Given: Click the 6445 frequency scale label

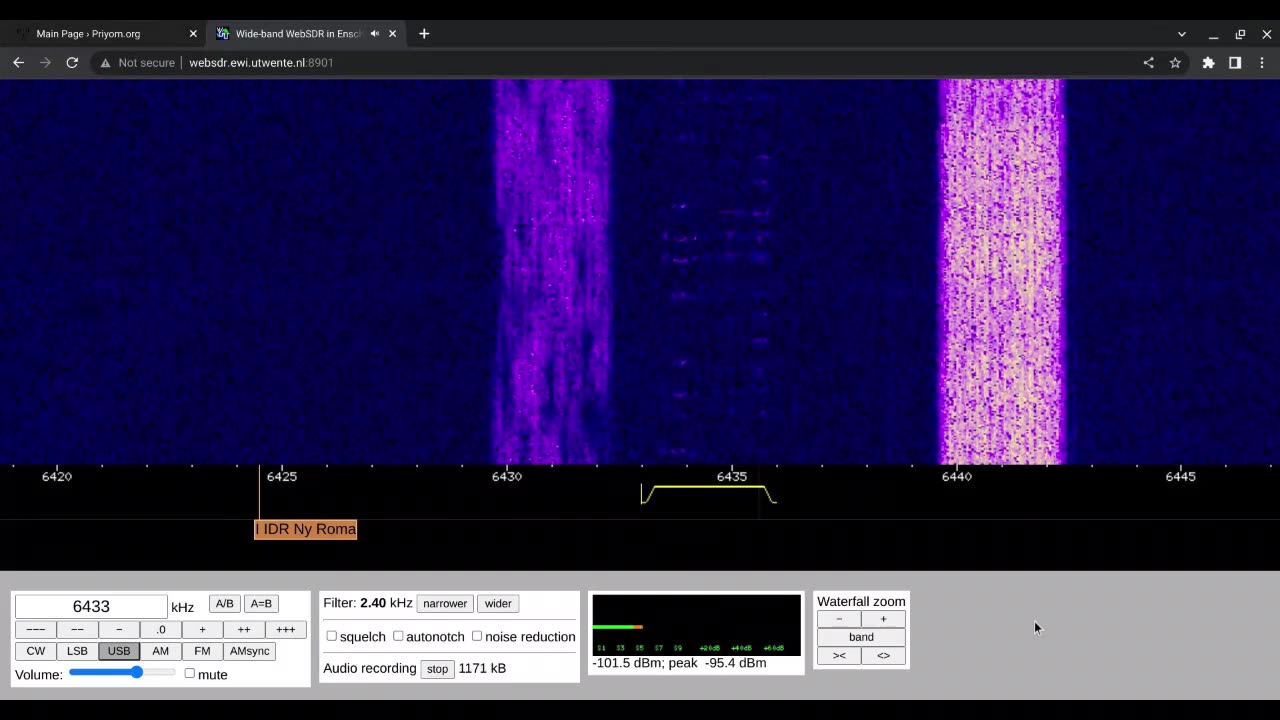Looking at the screenshot, I should (x=1181, y=476).
